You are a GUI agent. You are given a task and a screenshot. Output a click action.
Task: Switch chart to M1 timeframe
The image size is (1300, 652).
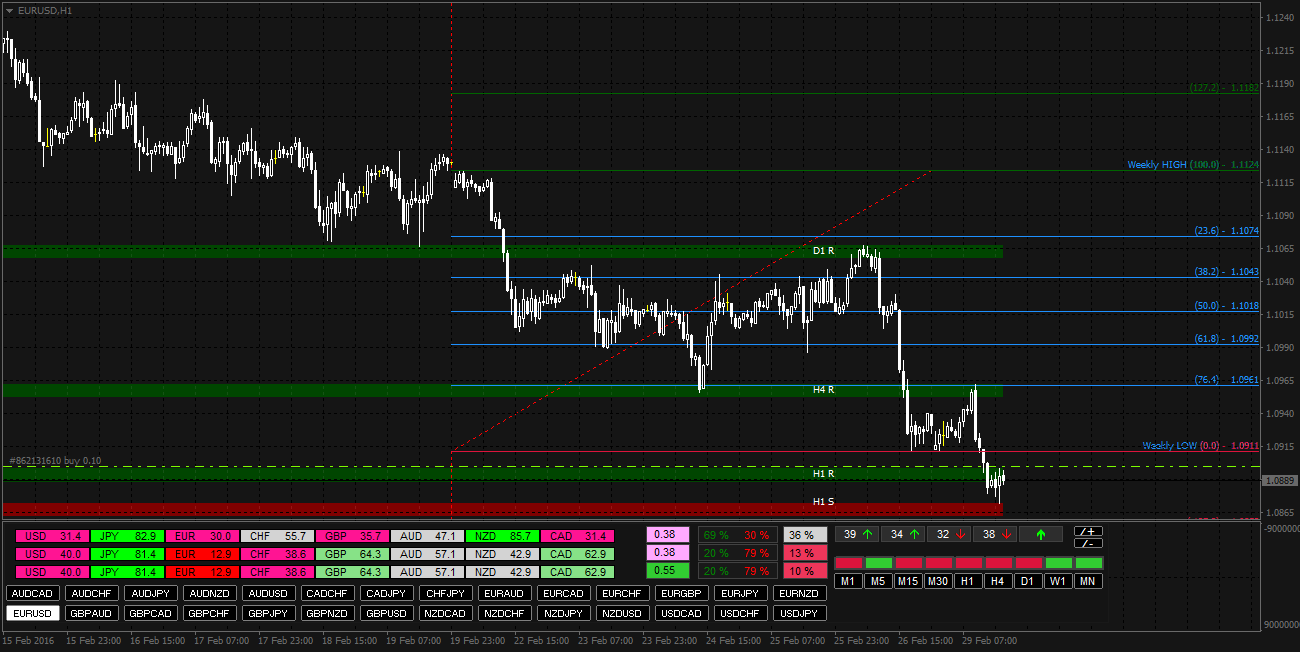click(x=848, y=581)
